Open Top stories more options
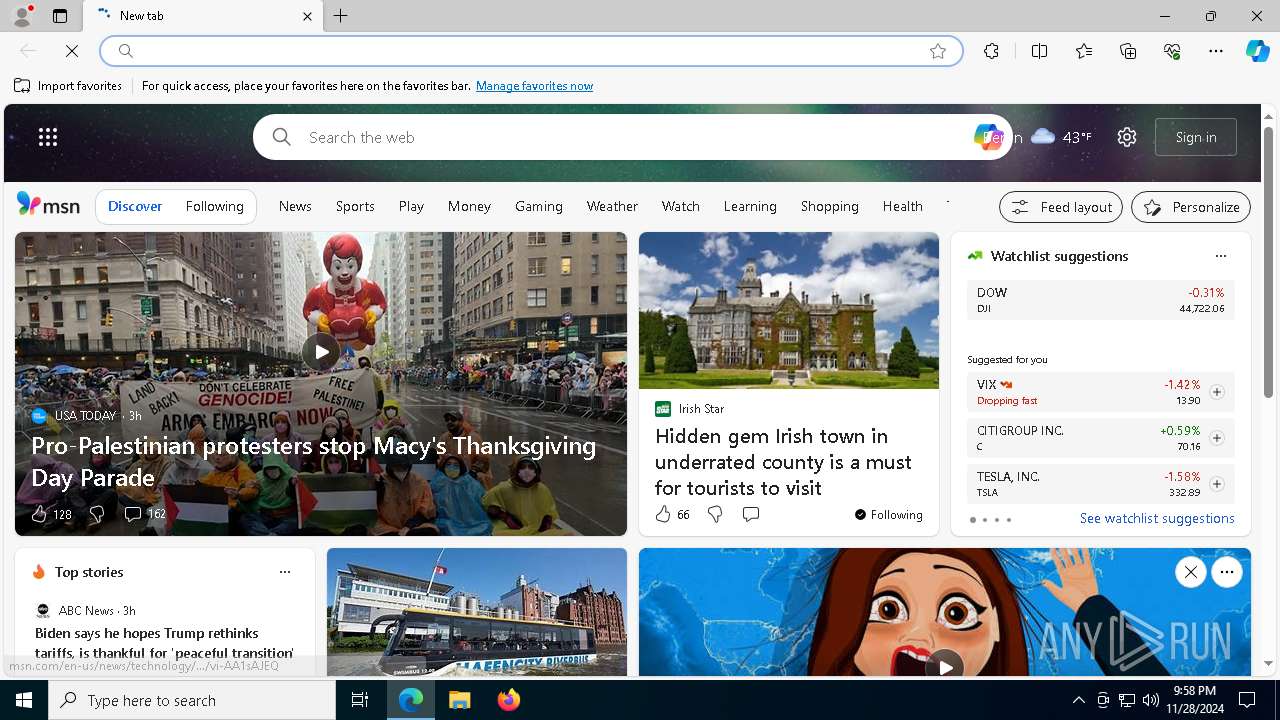The height and width of the screenshot is (720, 1280). pos(284,572)
